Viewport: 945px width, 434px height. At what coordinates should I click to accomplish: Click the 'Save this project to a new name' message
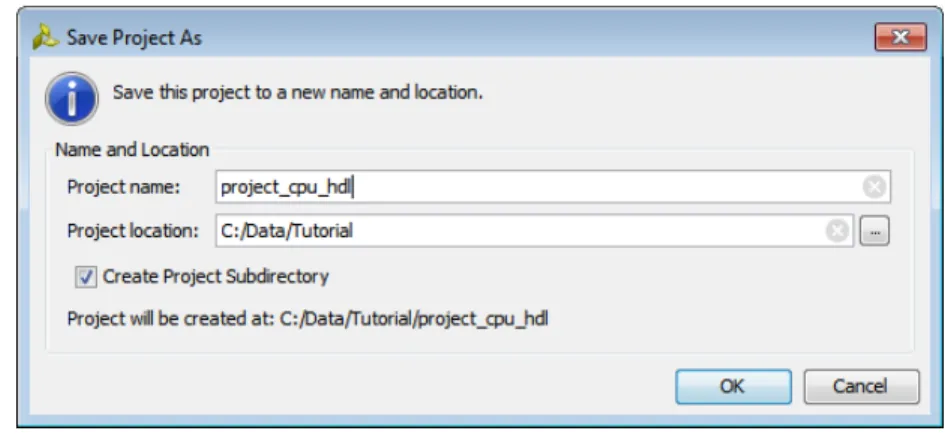point(298,92)
